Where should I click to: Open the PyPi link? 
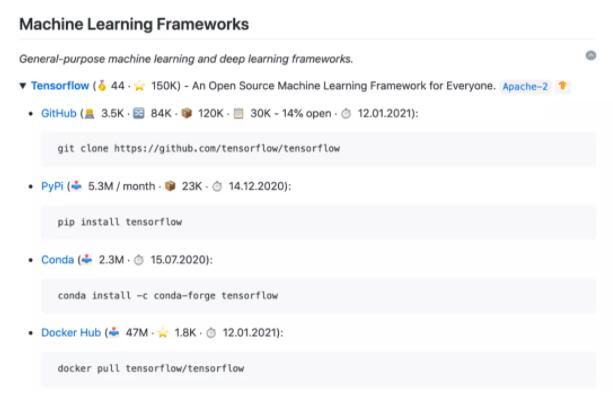(x=52, y=186)
